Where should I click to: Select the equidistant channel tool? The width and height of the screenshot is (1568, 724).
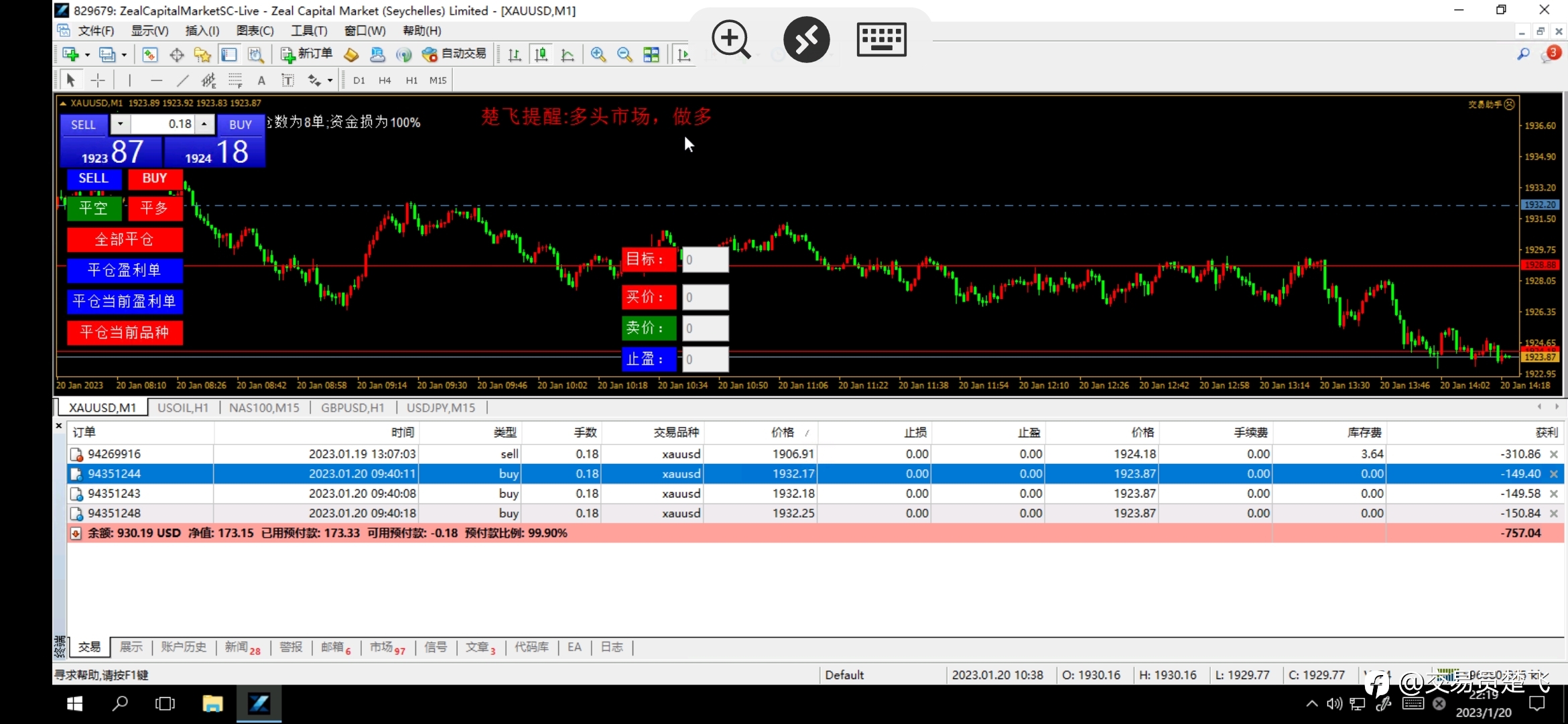click(208, 80)
